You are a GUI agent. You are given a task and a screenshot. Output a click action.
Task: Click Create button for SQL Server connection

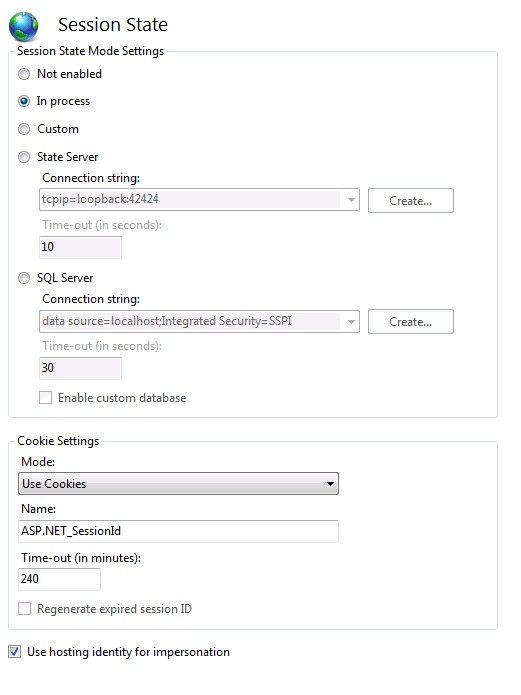[411, 322]
